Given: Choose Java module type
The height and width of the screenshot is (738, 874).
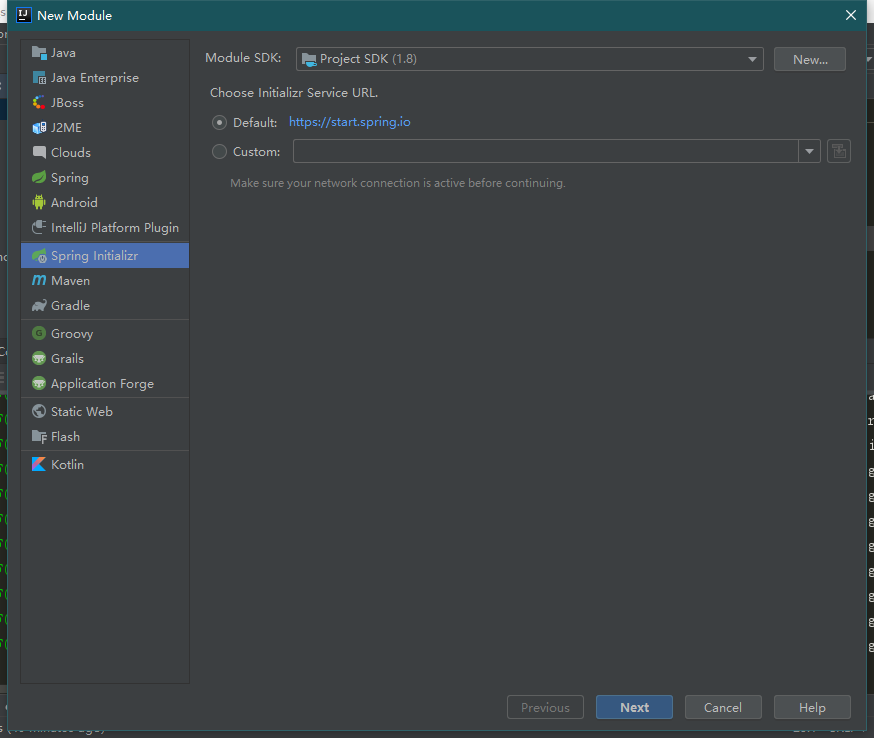Looking at the screenshot, I should 105,53.
